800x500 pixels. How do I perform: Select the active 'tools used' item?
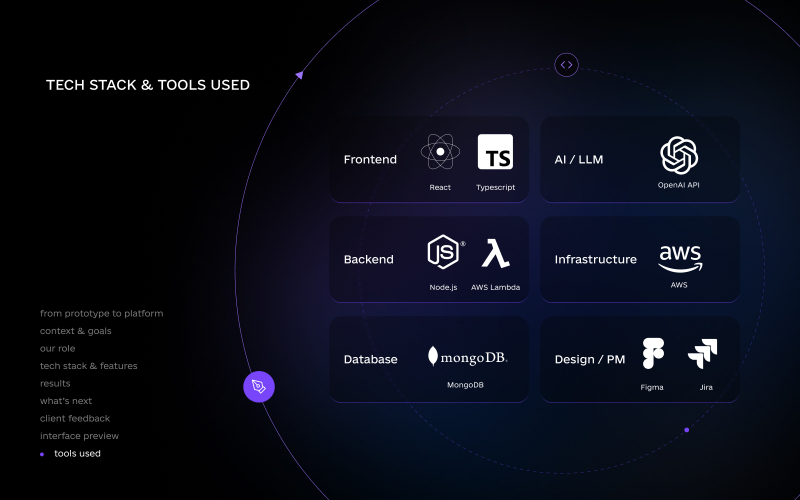point(77,453)
